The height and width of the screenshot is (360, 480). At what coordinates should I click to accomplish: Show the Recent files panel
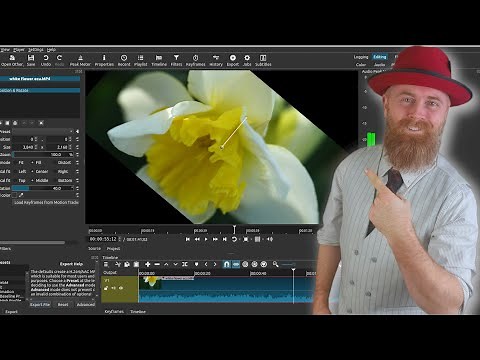(x=124, y=60)
